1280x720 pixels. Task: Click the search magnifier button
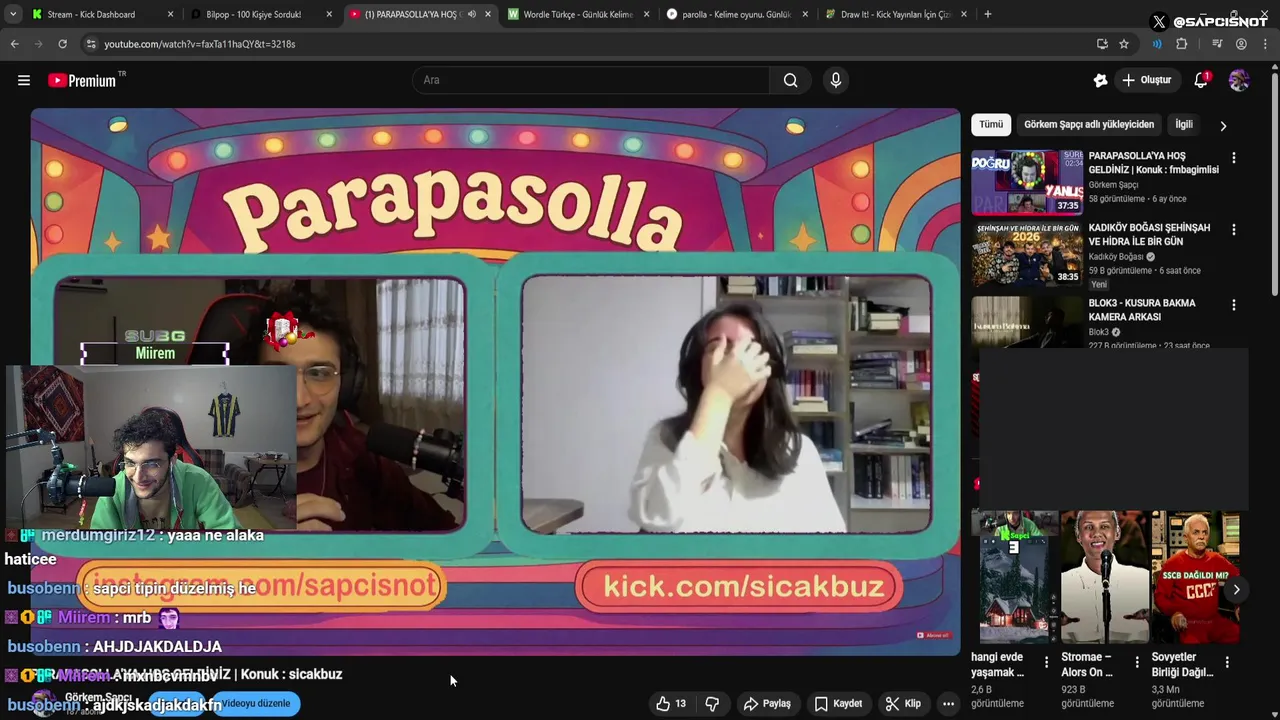[x=791, y=80]
